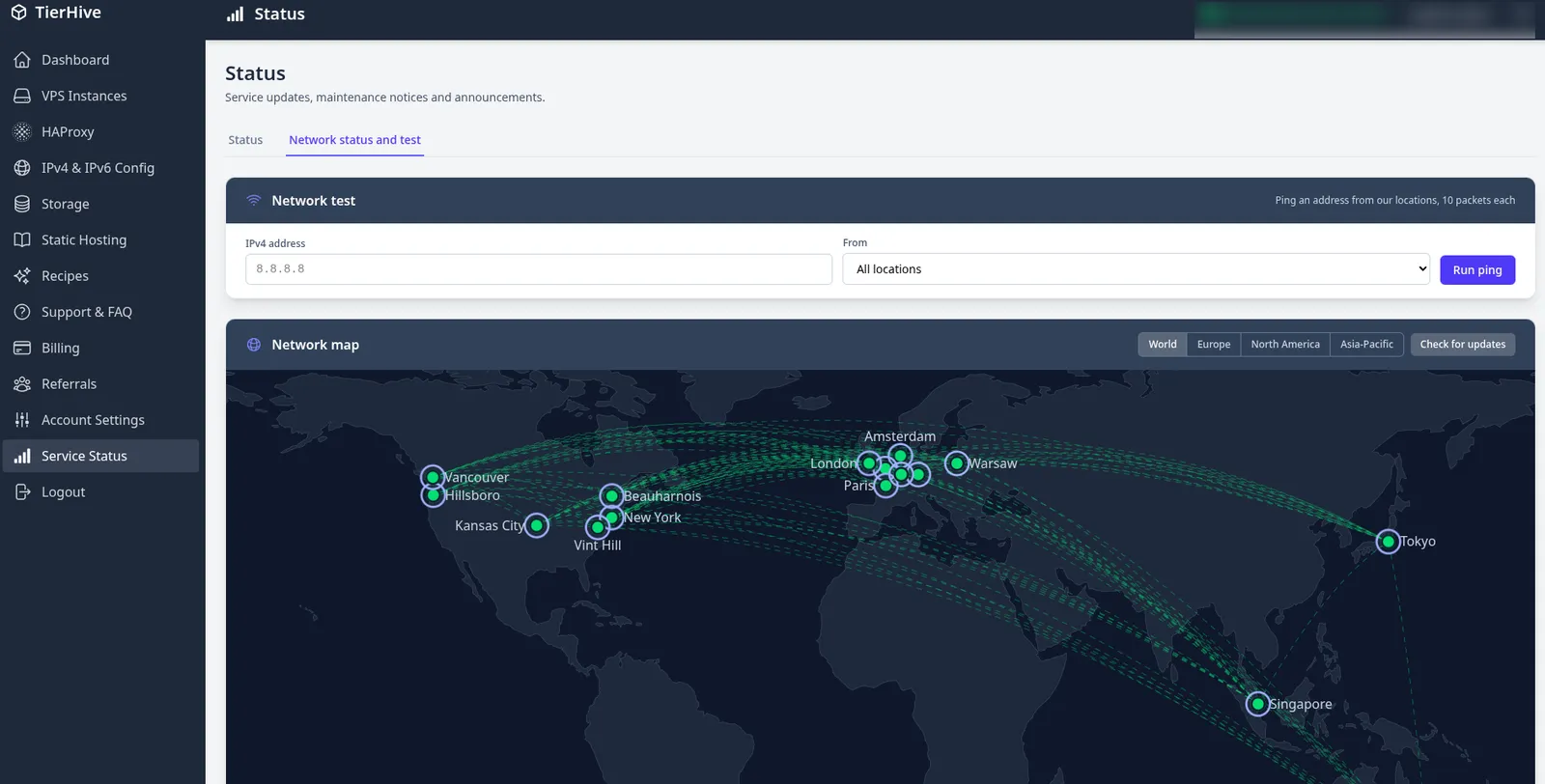The width and height of the screenshot is (1545, 784).
Task: Click the VPS Instances drive icon
Action: pyautogui.click(x=22, y=96)
